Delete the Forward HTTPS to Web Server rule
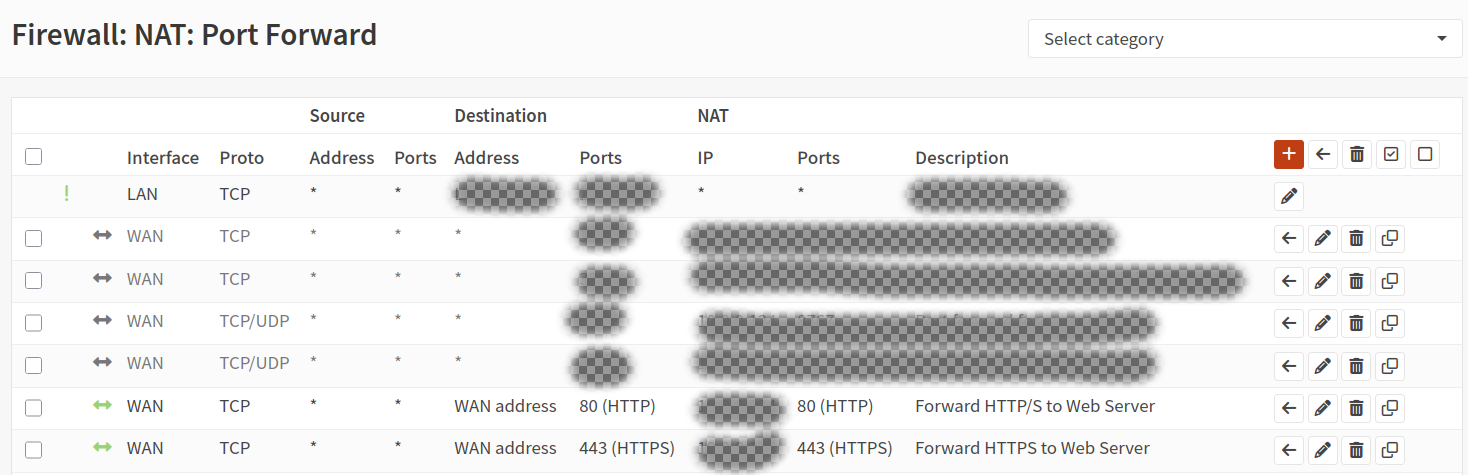This screenshot has height=475, width=1468. 1356,449
